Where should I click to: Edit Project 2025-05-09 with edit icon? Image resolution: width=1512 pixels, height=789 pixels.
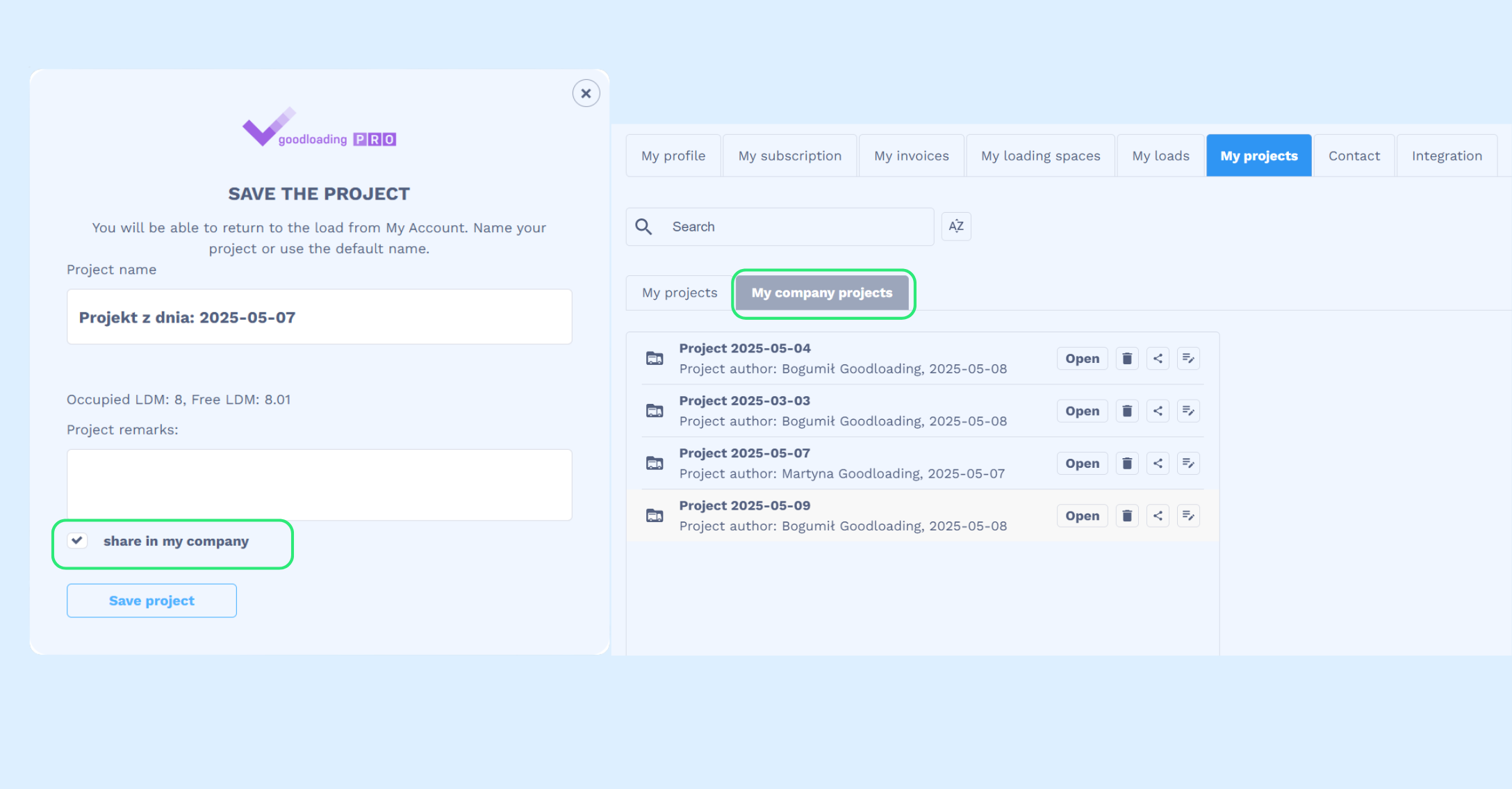point(1188,516)
